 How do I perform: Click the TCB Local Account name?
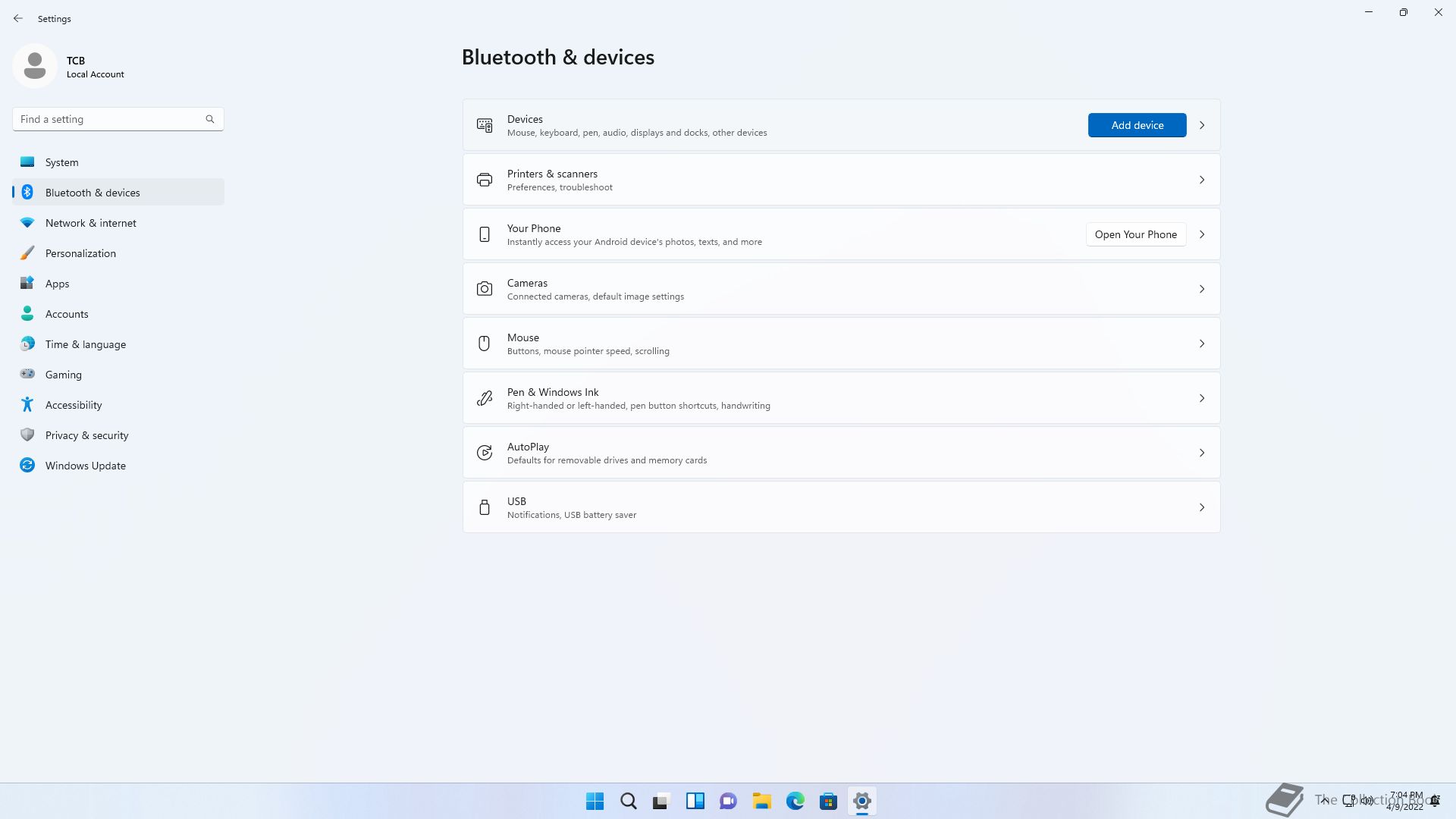(95, 67)
